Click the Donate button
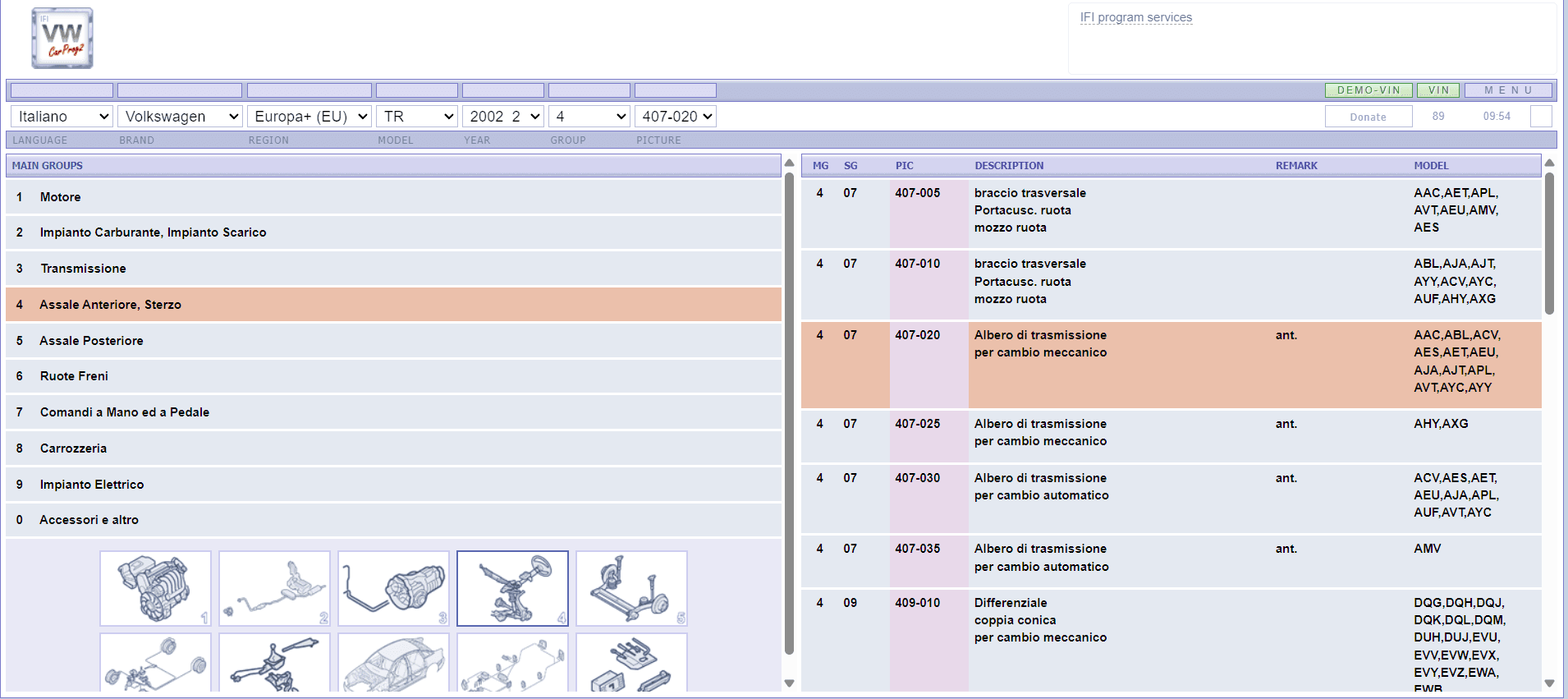Screen dimensions: 1568x699 1369,117
